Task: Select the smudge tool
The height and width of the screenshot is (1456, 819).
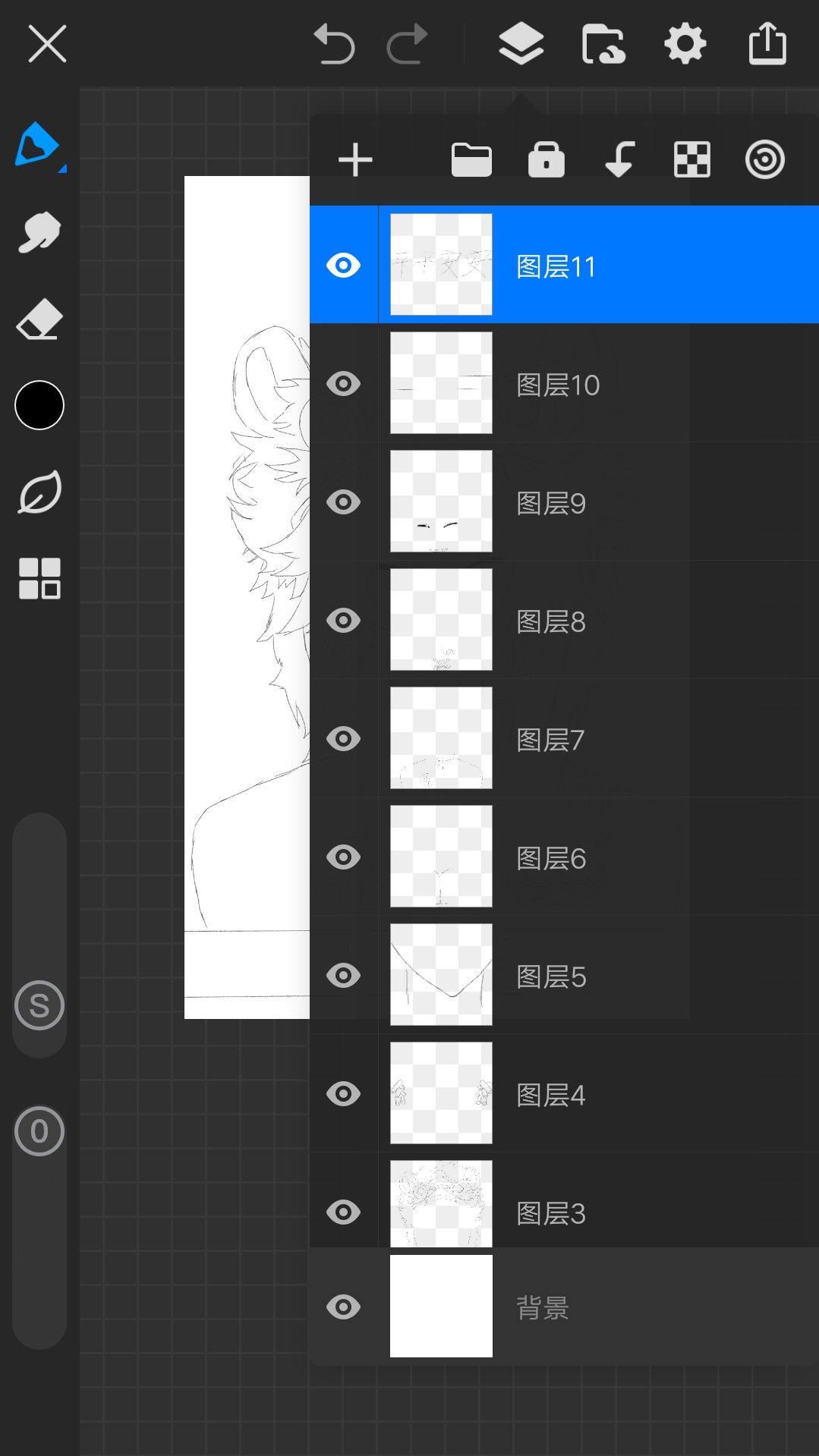Action: [39, 232]
